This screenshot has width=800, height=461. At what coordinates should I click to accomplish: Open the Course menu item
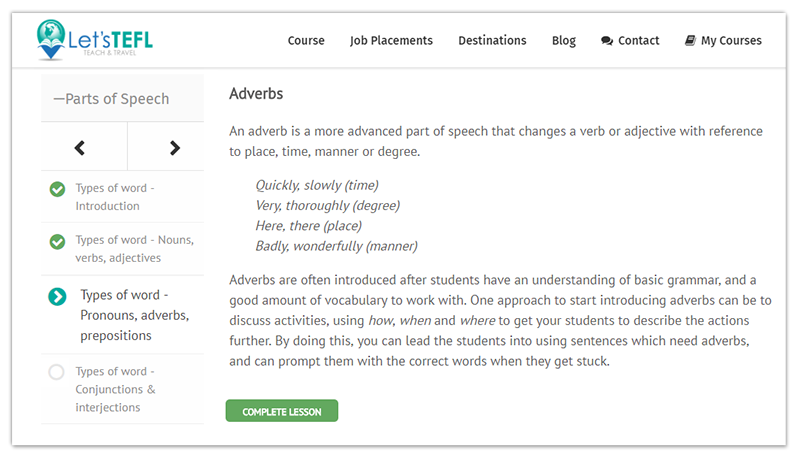click(x=306, y=40)
